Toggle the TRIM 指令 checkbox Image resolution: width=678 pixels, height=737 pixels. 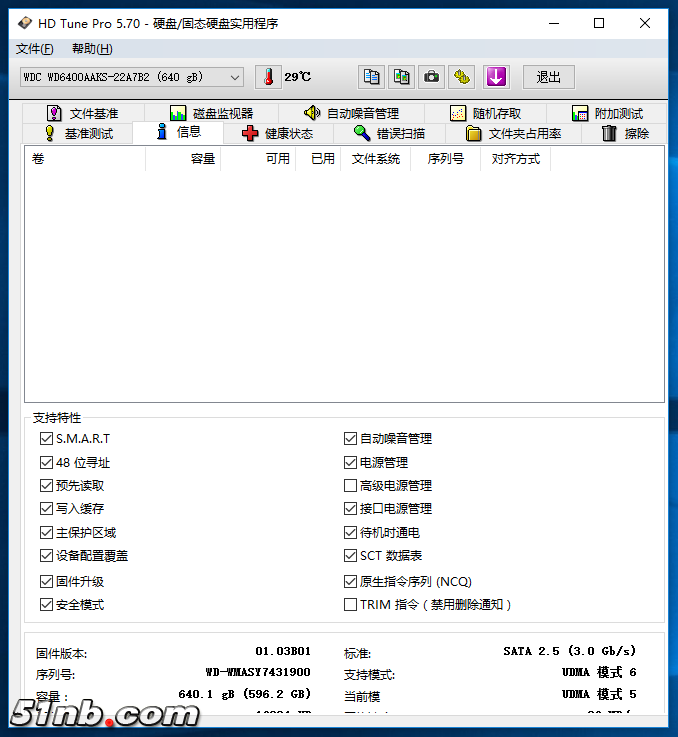[x=350, y=604]
